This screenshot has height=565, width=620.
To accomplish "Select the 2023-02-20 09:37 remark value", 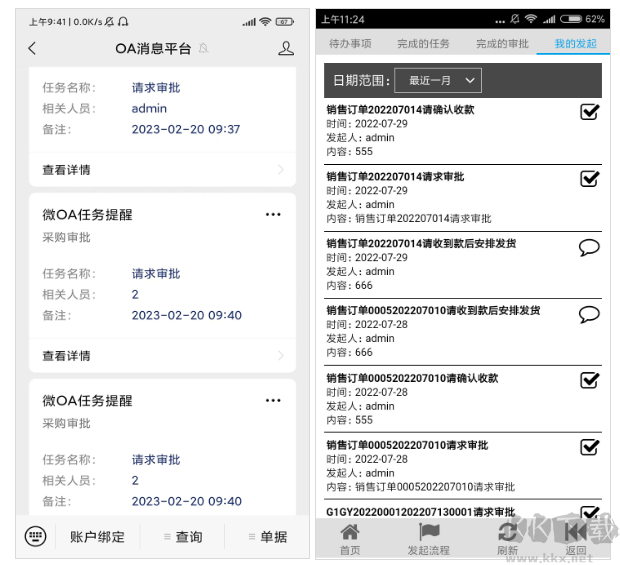I will click(x=186, y=129).
